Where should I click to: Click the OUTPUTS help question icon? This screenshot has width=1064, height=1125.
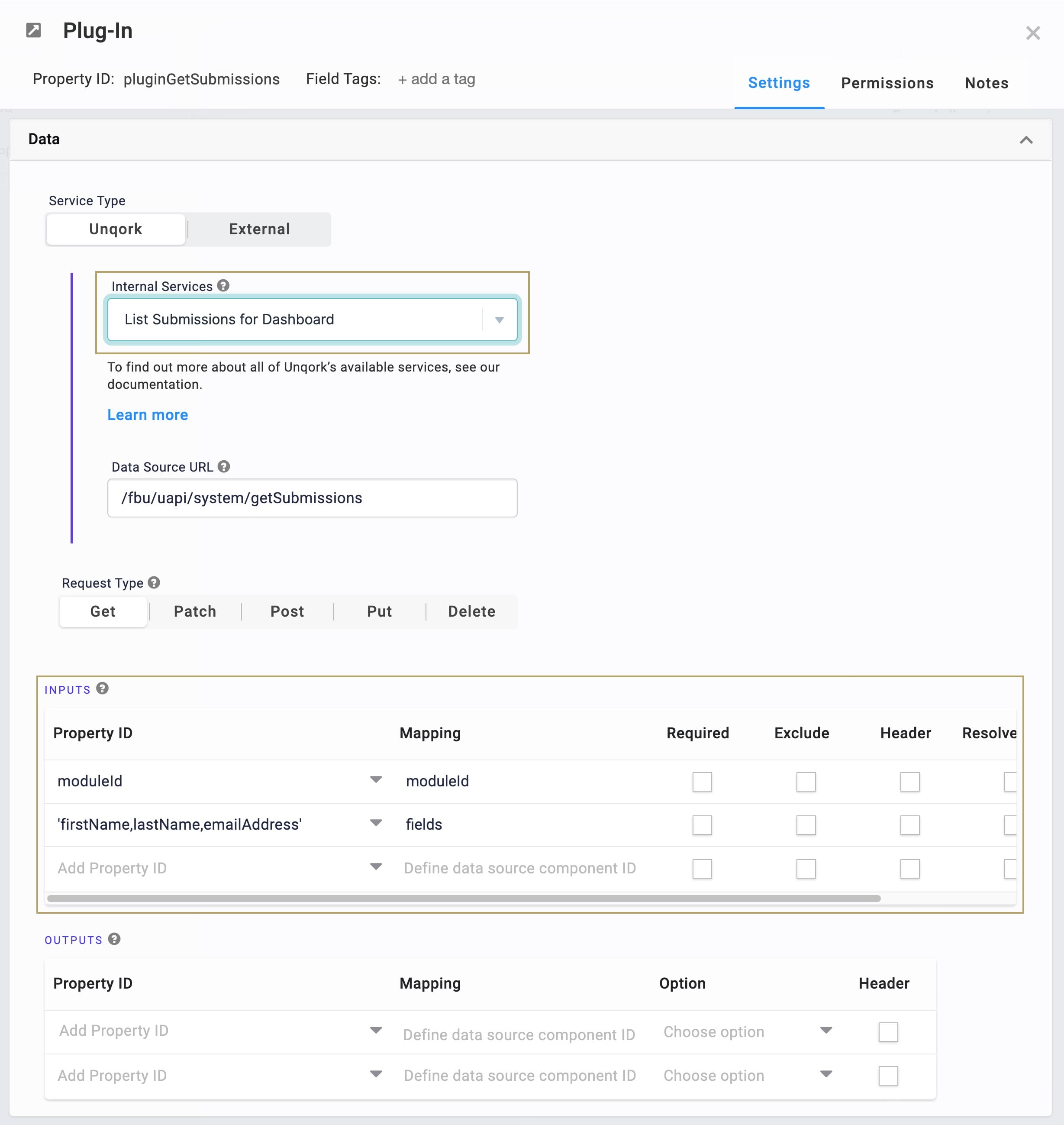[x=114, y=940]
